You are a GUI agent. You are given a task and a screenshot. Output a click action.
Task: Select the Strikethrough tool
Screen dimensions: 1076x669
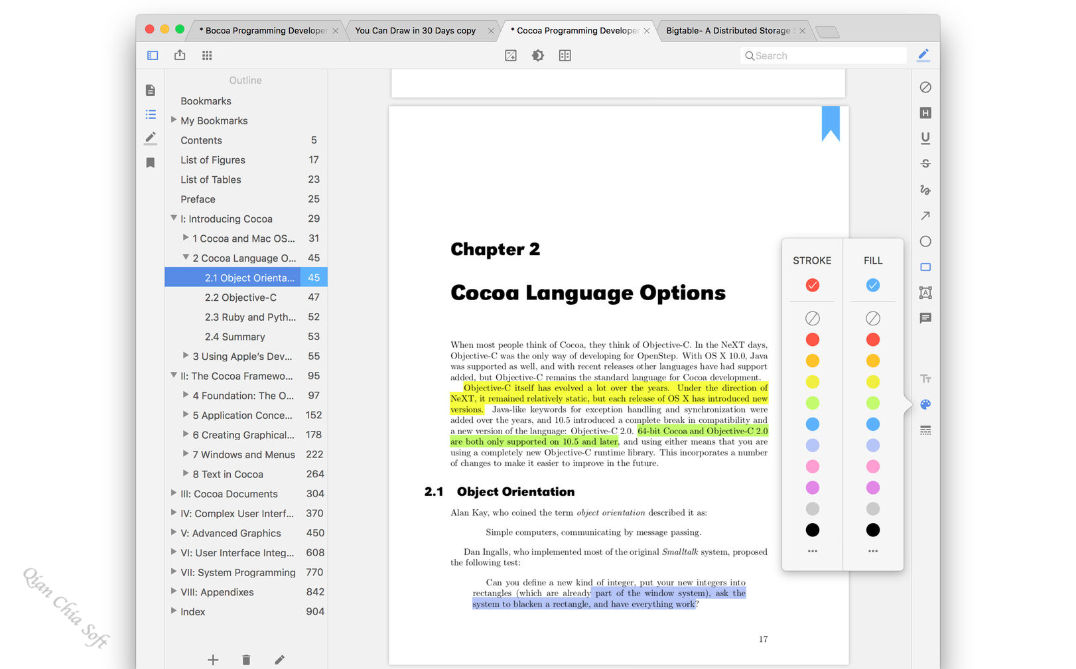[x=926, y=163]
